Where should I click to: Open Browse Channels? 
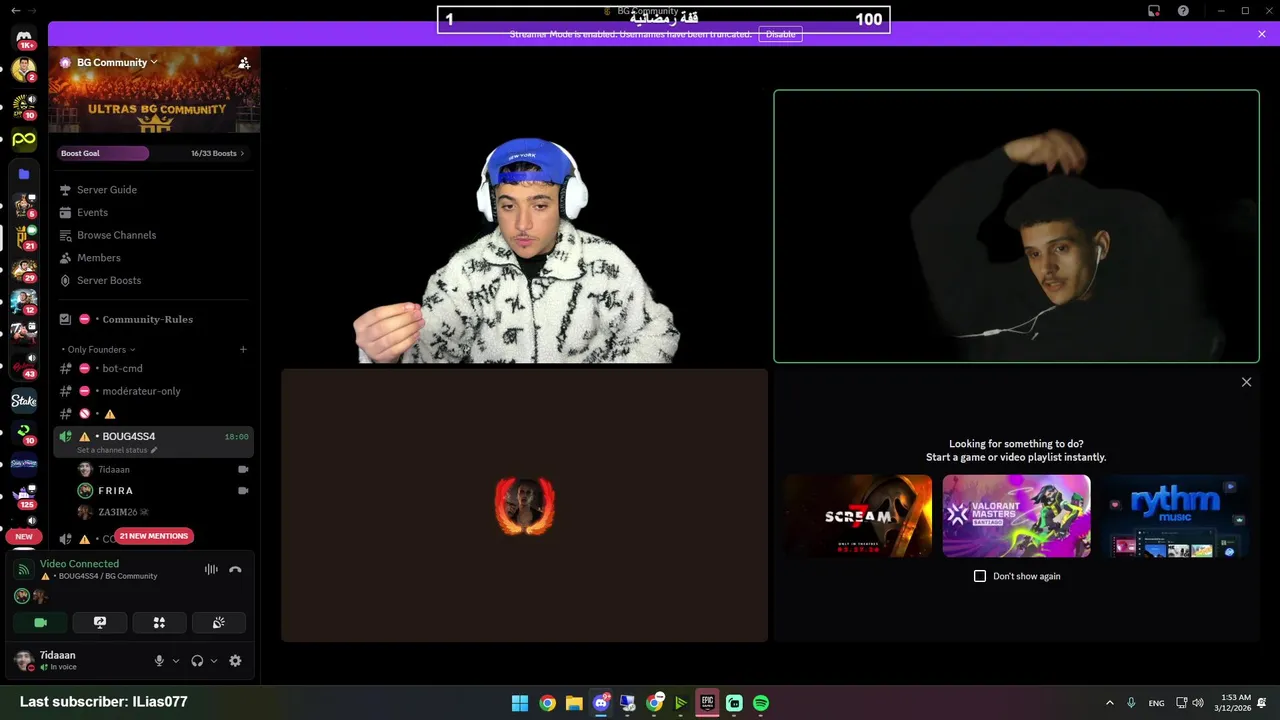[x=116, y=235]
